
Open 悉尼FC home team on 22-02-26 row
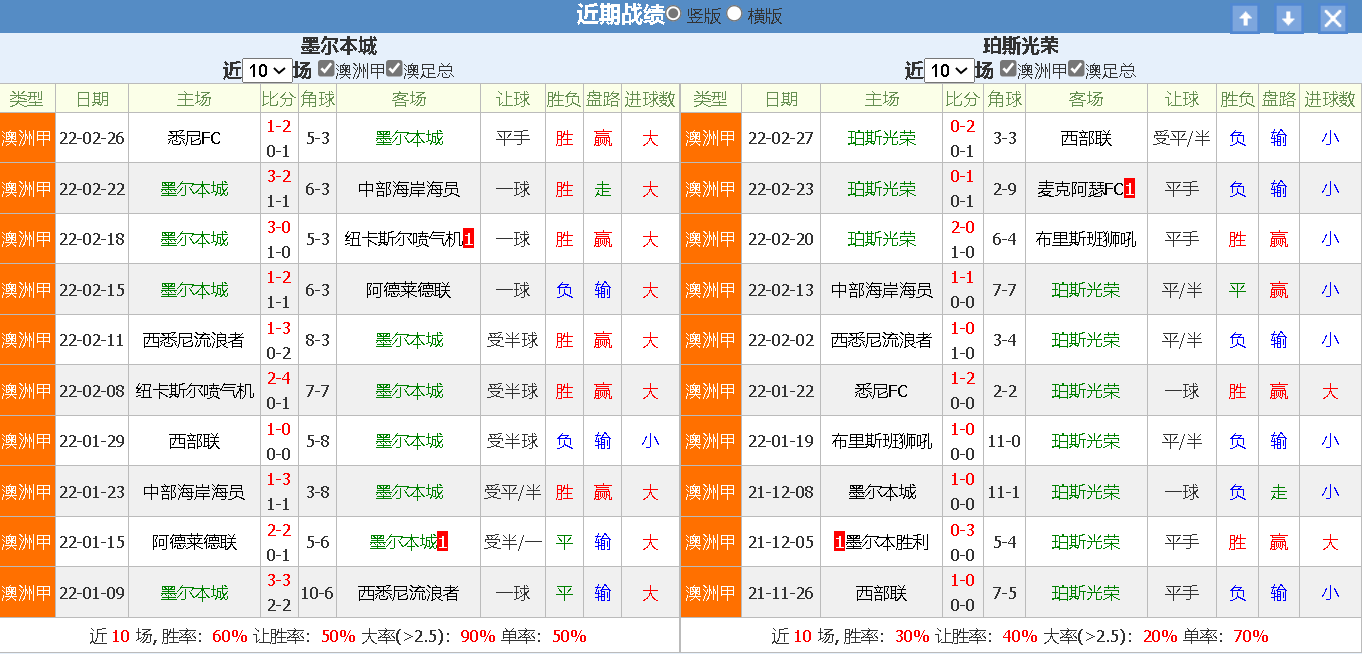coord(194,138)
